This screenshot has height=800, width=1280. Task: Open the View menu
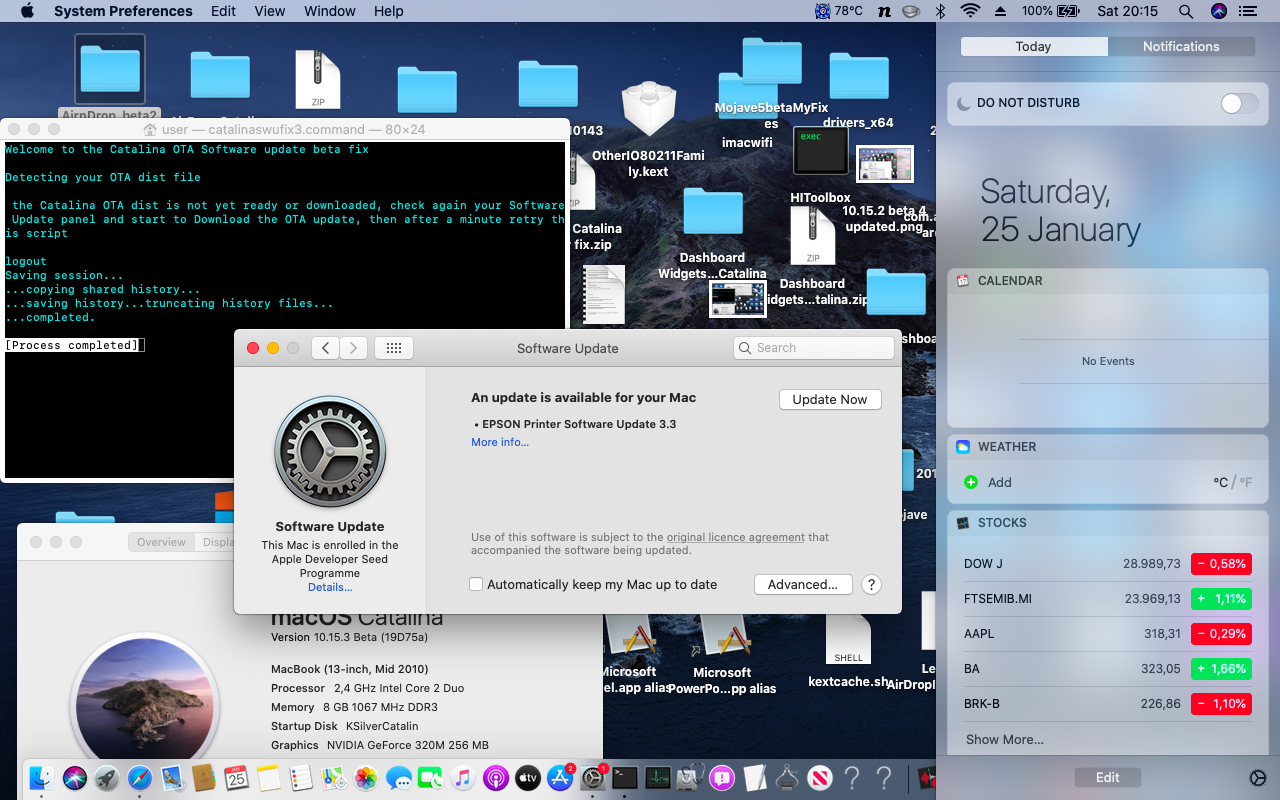tap(270, 11)
